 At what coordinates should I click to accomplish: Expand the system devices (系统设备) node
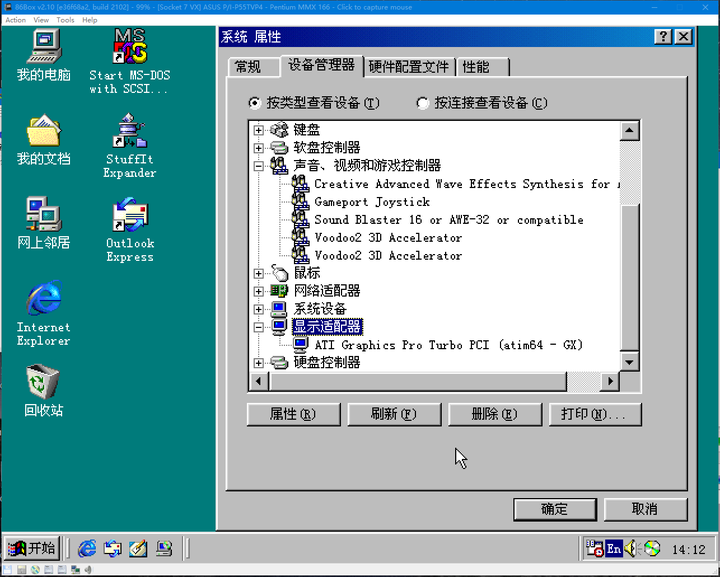click(259, 309)
